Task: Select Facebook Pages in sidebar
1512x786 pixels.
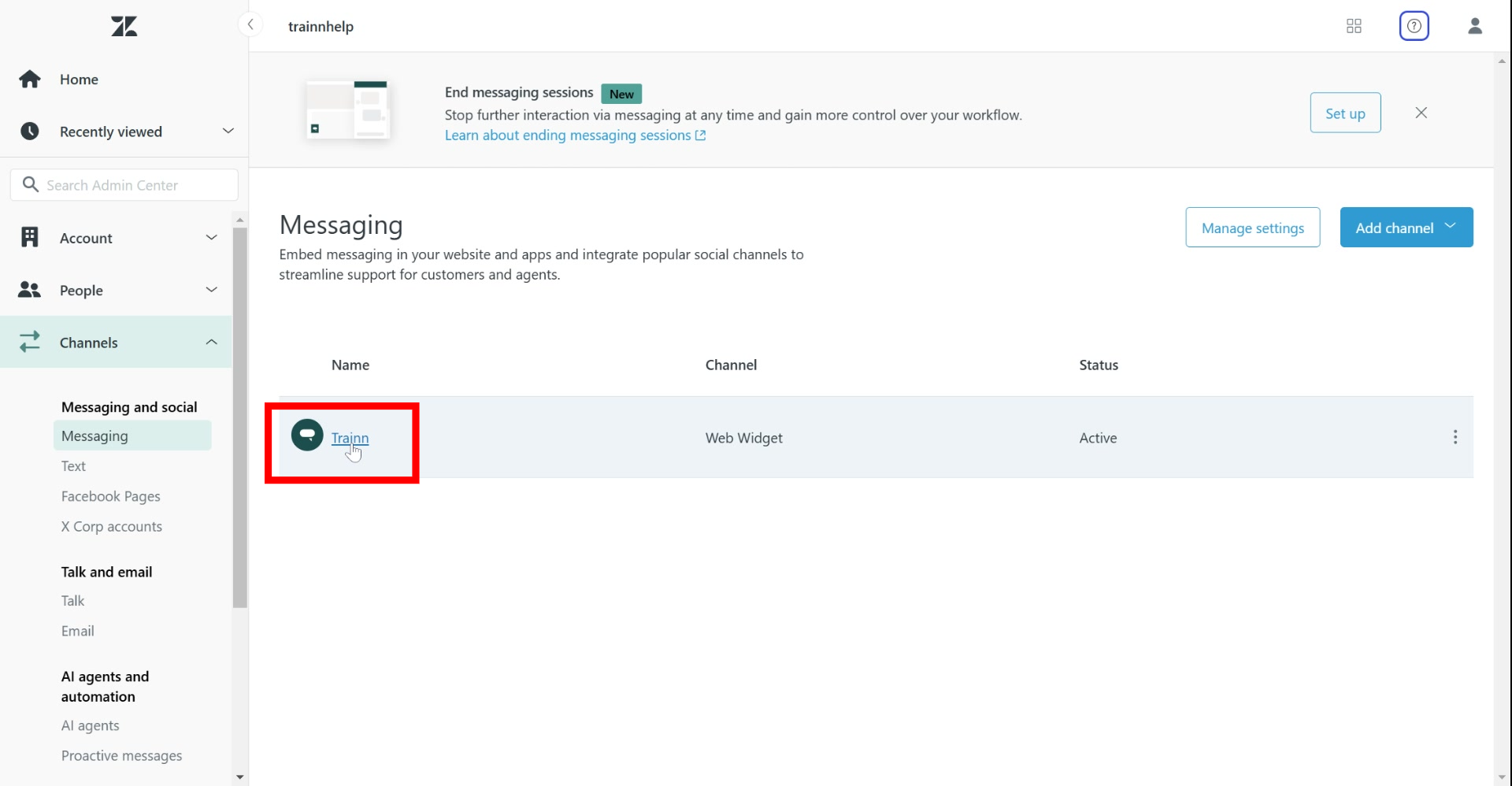Action: (111, 496)
